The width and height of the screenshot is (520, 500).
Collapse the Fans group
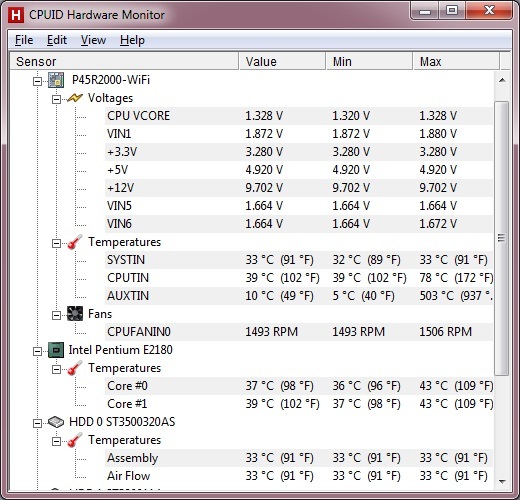coord(57,315)
